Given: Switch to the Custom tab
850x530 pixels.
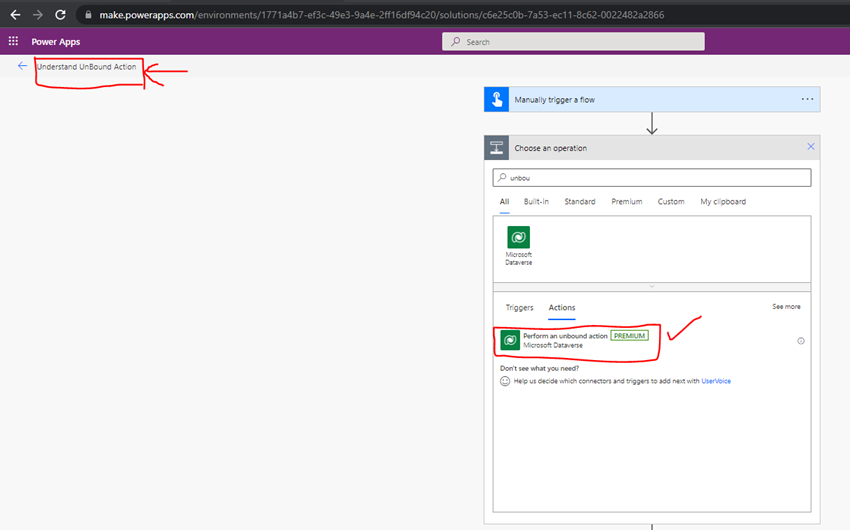Looking at the screenshot, I should point(671,202).
